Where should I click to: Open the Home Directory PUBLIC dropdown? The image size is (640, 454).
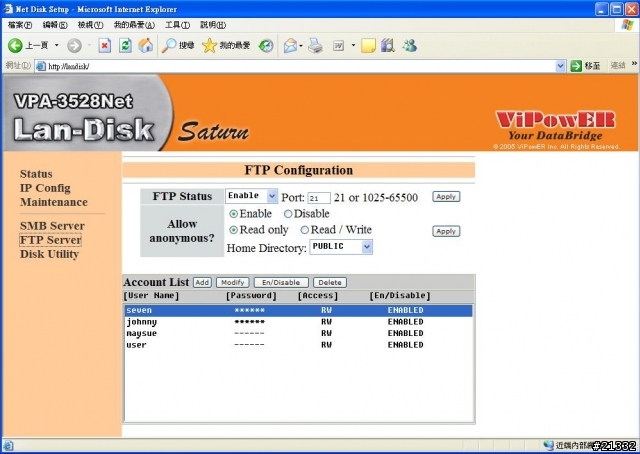(341, 247)
